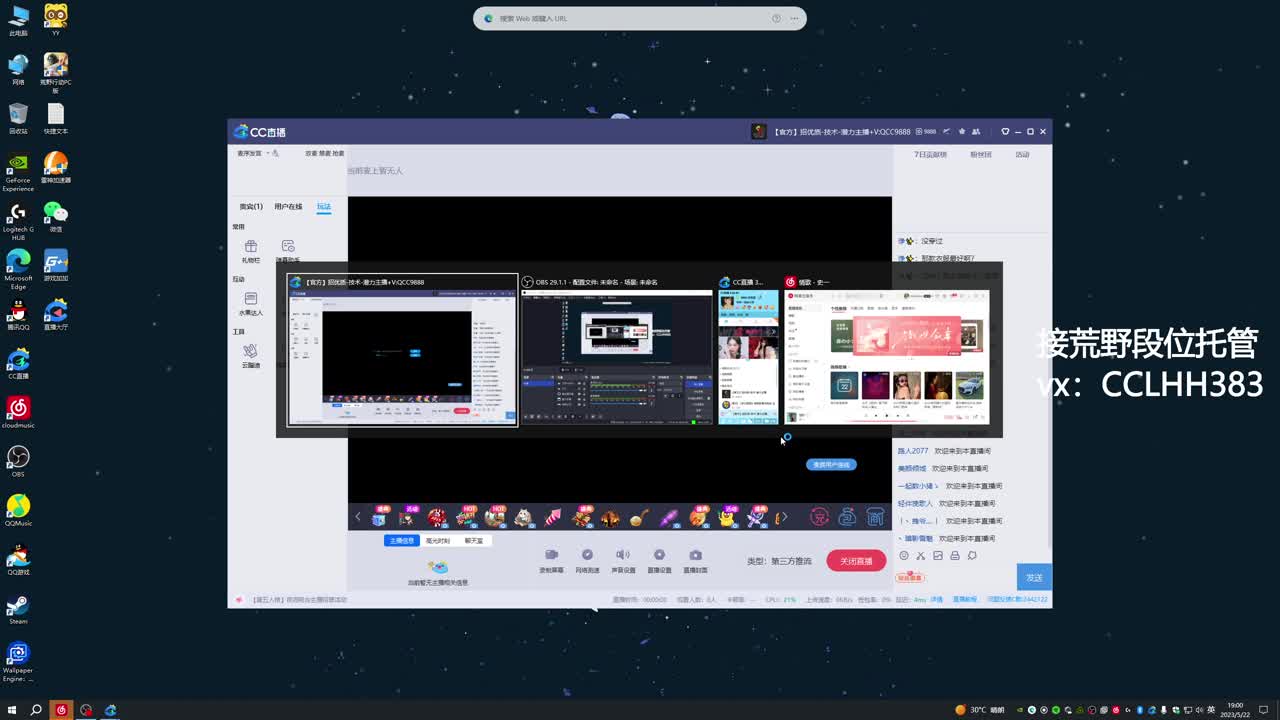1280x720 pixels.
Task: Open the 语音助手 voice assistant
Action: pos(288,247)
